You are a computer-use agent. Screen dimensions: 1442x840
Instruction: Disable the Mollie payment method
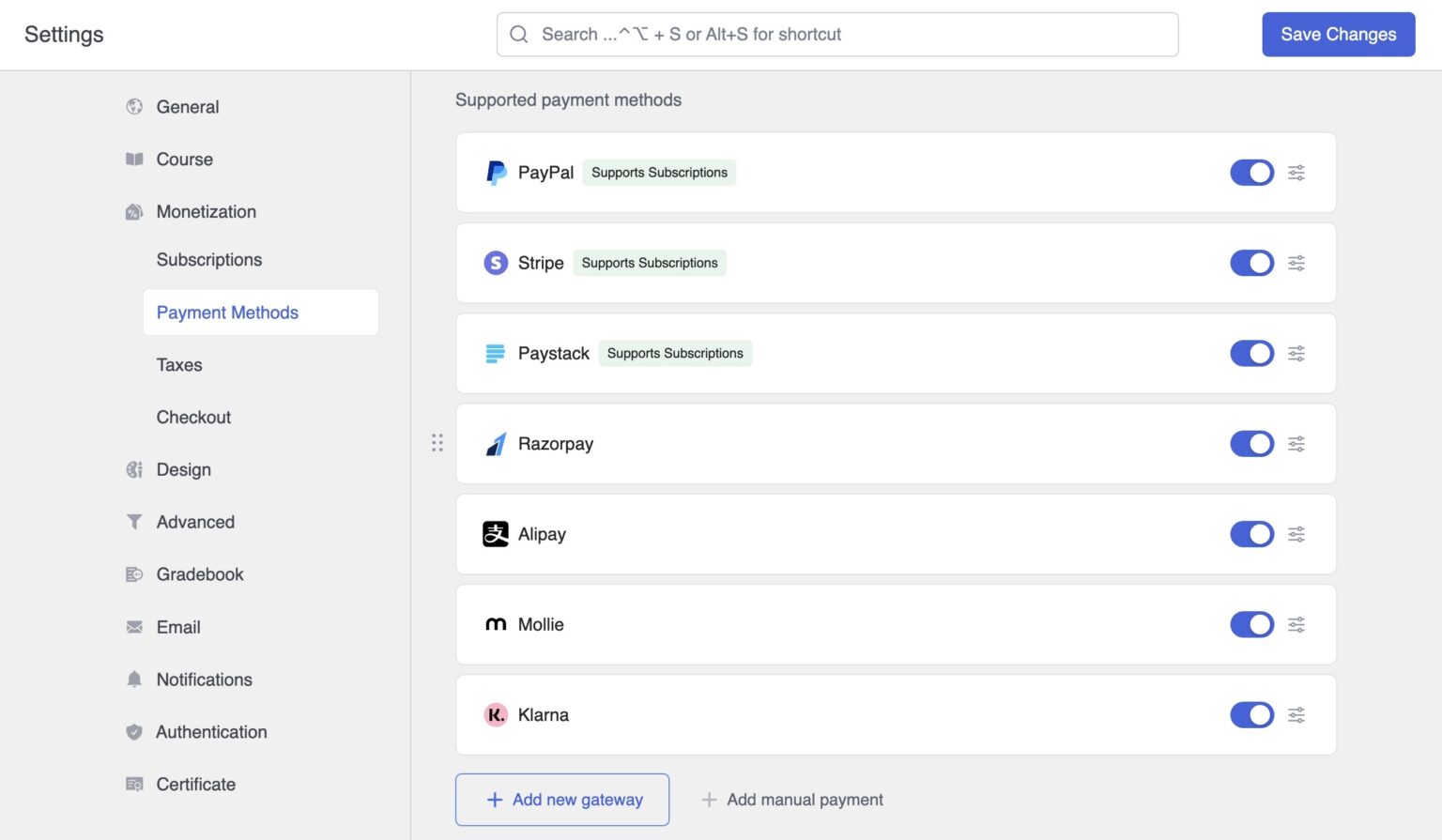(1251, 624)
